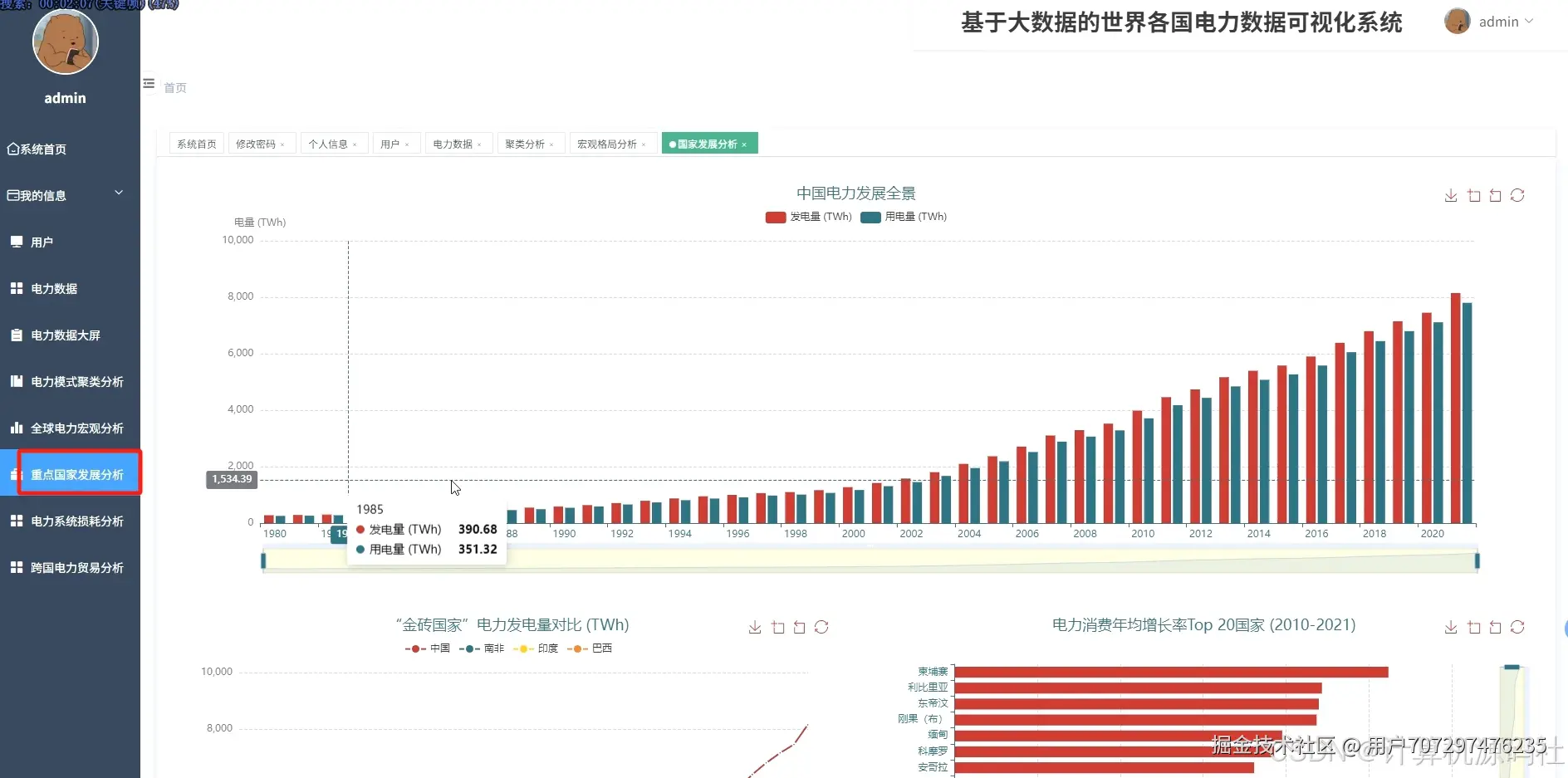Screen dimensions: 1568x778
Task: Refresh the 电力消费年均增长率Top 20国家 chart
Action: 1519,627
